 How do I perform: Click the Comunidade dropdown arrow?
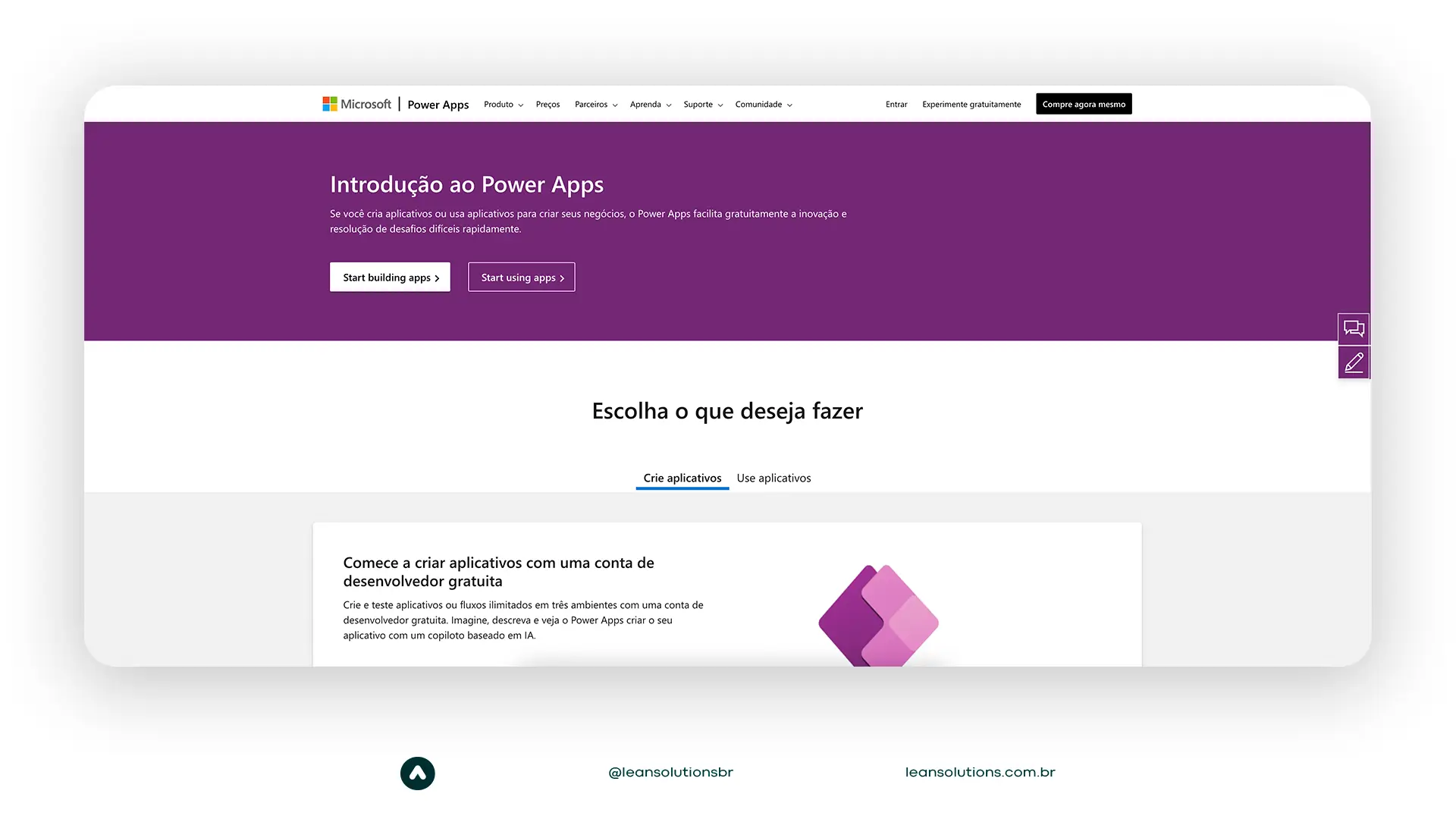790,104
